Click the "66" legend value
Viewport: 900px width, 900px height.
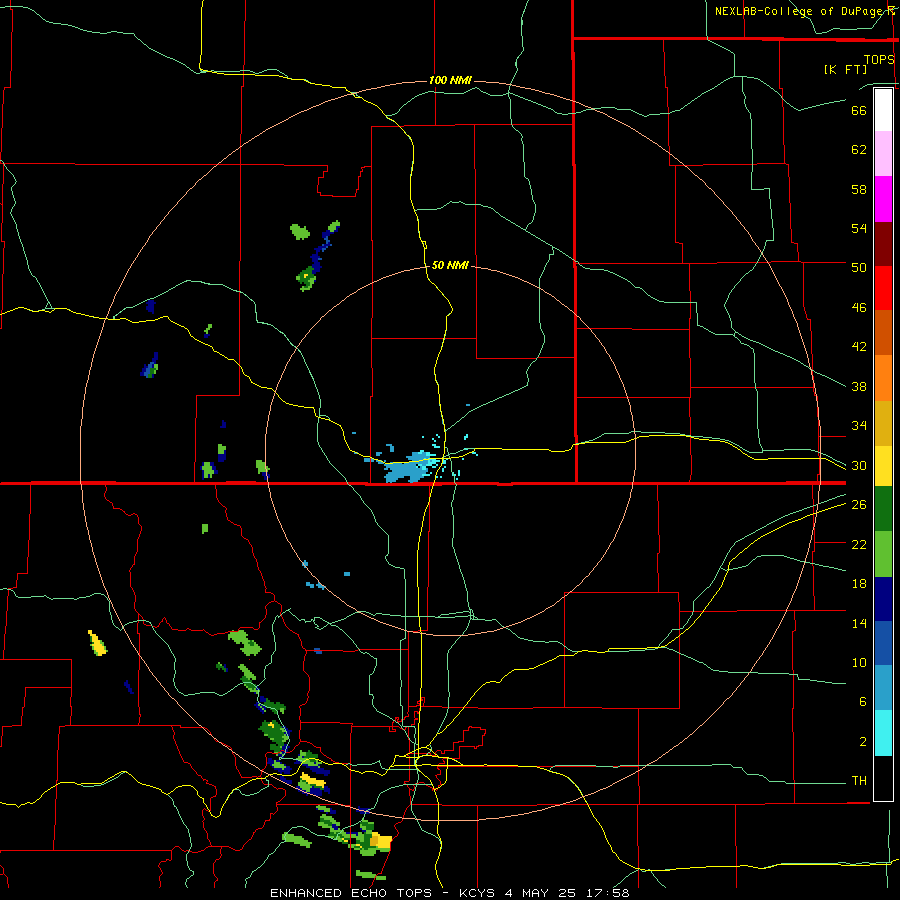[x=859, y=110]
